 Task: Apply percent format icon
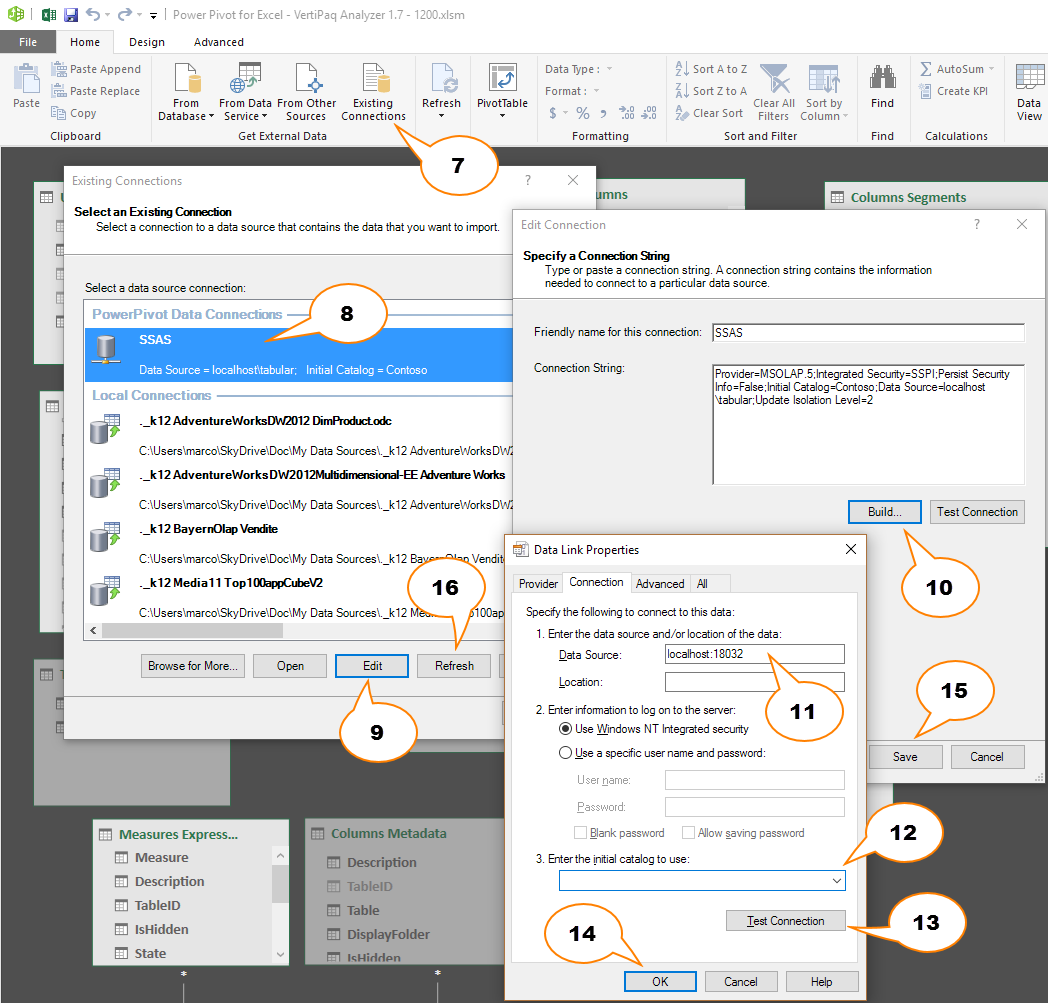coord(583,113)
